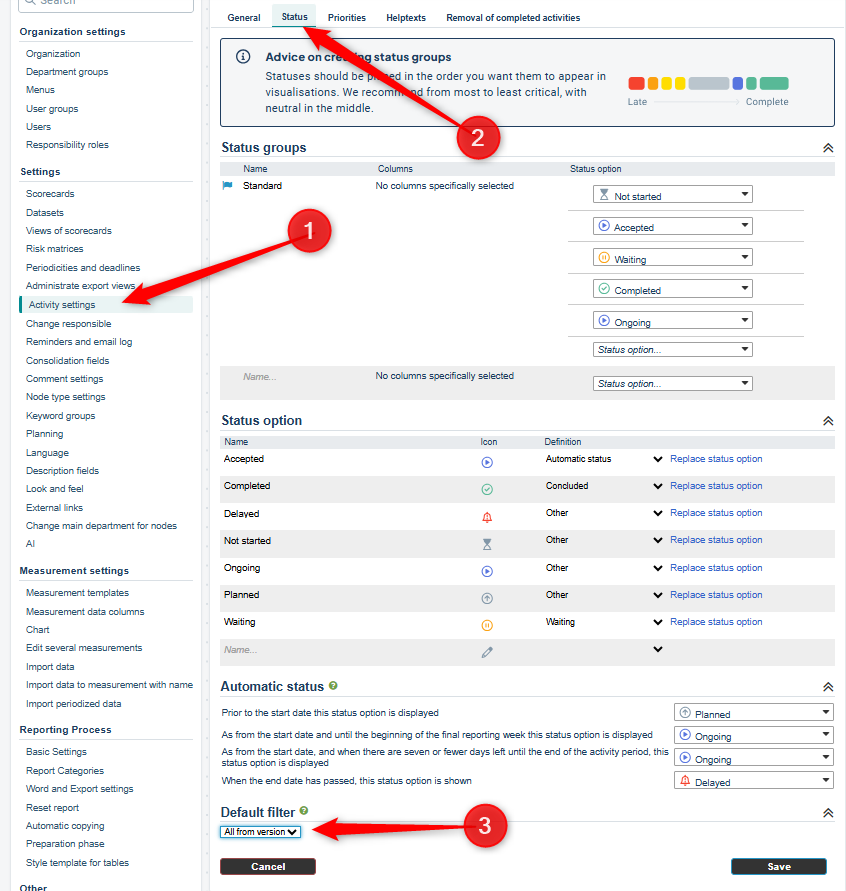Click the Planned status arrow icon
Image resolution: width=846 pixels, height=891 pixels.
click(x=487, y=599)
